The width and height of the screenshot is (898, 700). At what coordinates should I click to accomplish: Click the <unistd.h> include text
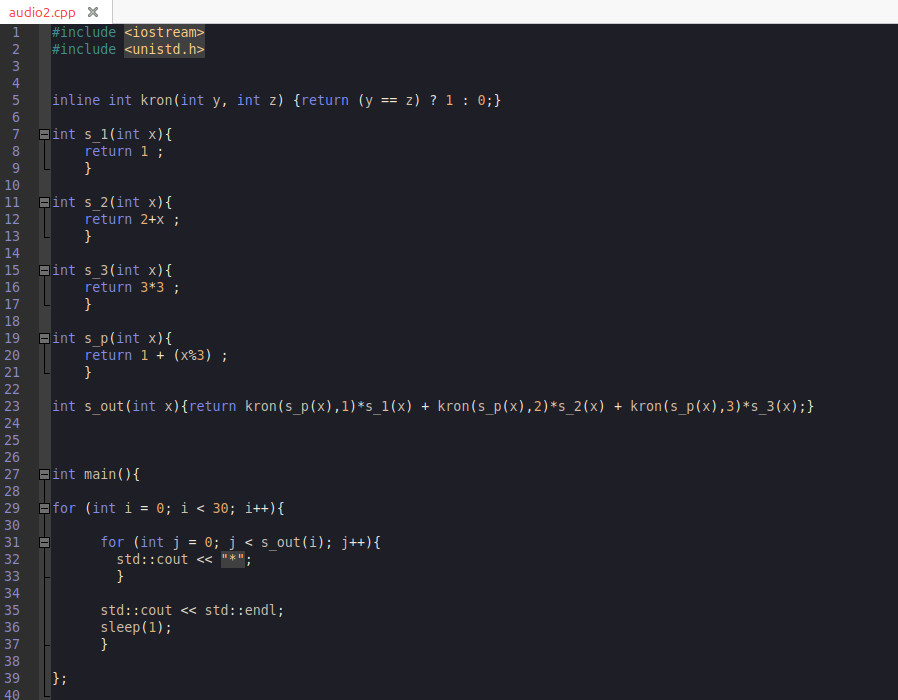pyautogui.click(x=164, y=50)
